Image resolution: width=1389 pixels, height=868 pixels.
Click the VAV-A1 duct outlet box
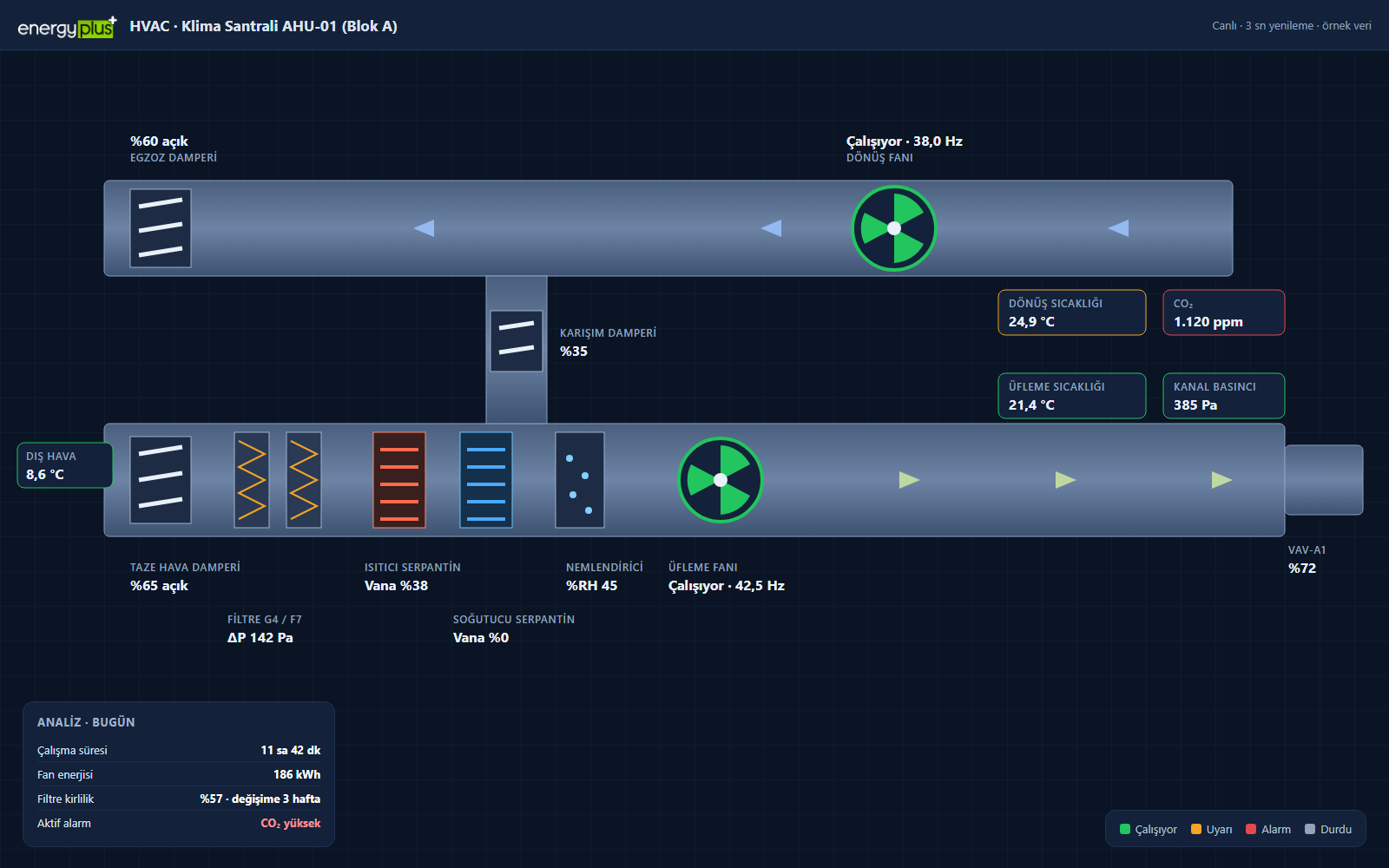(x=1324, y=480)
